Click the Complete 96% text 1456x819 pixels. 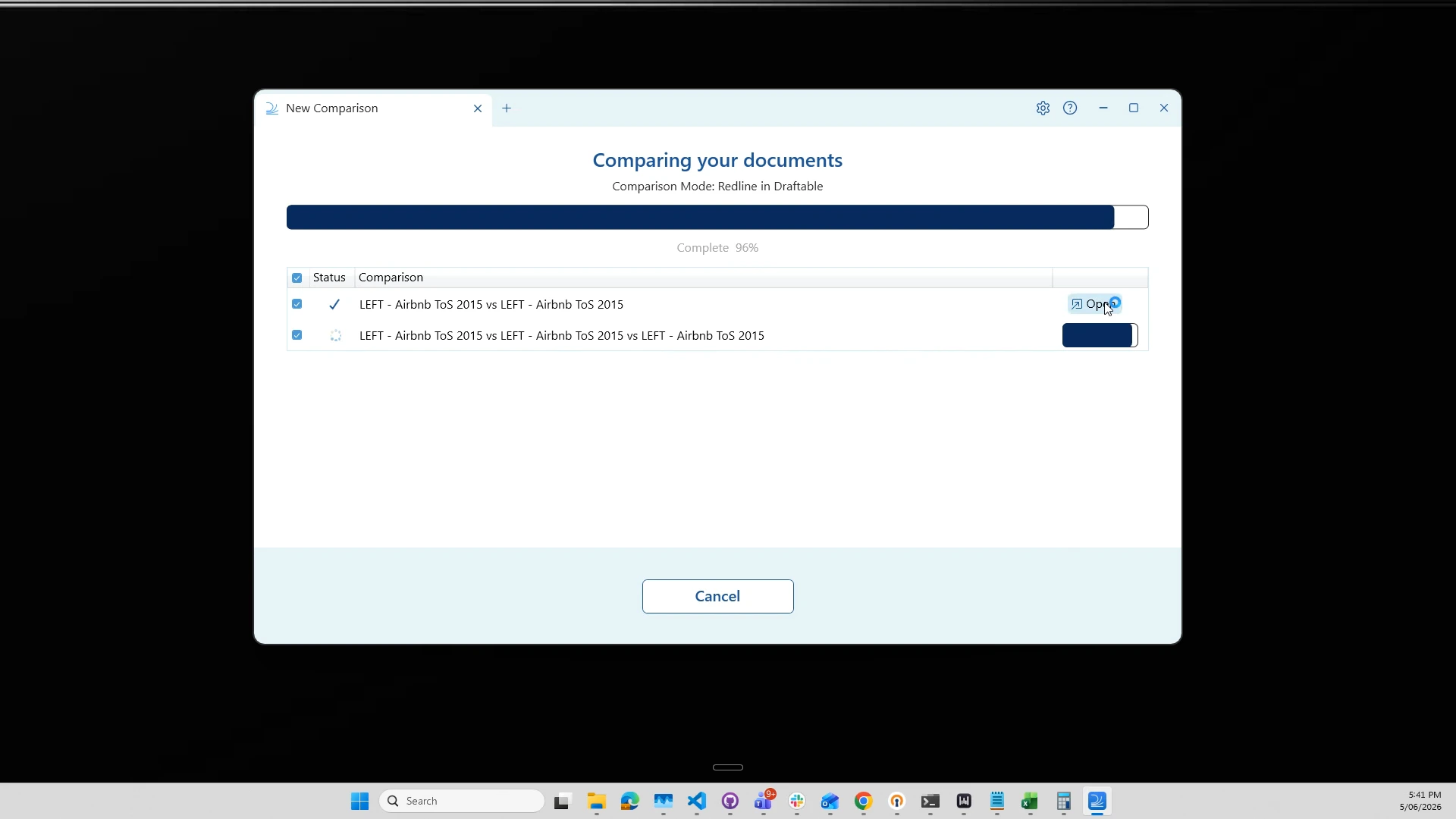(x=717, y=248)
